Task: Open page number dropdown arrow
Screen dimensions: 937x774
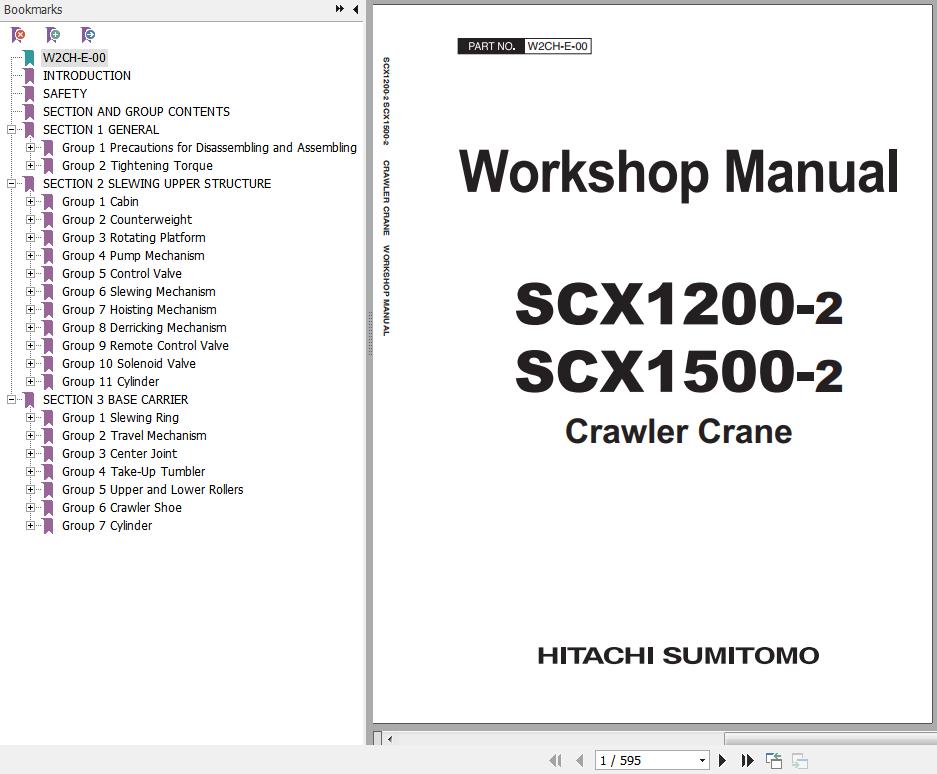Action: point(702,760)
